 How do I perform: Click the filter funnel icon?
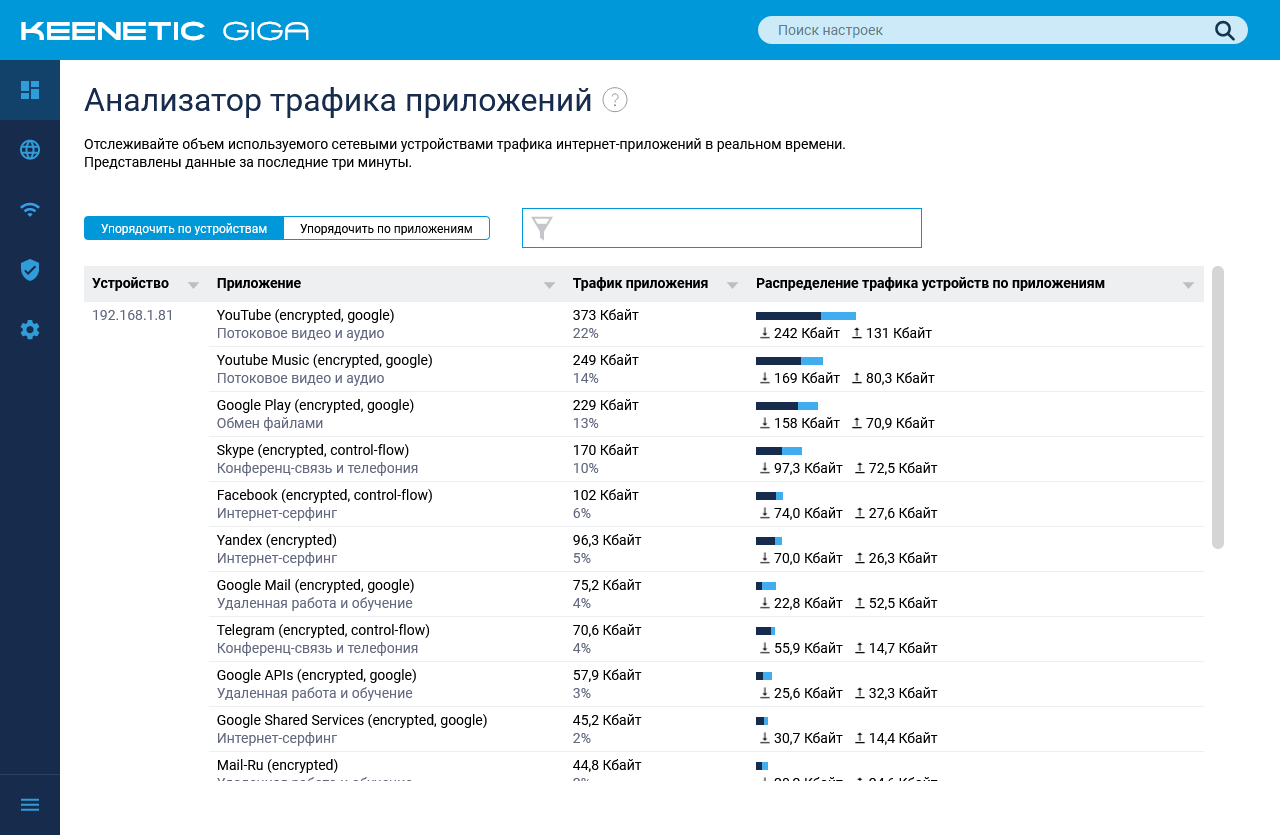pyautogui.click(x=542, y=228)
